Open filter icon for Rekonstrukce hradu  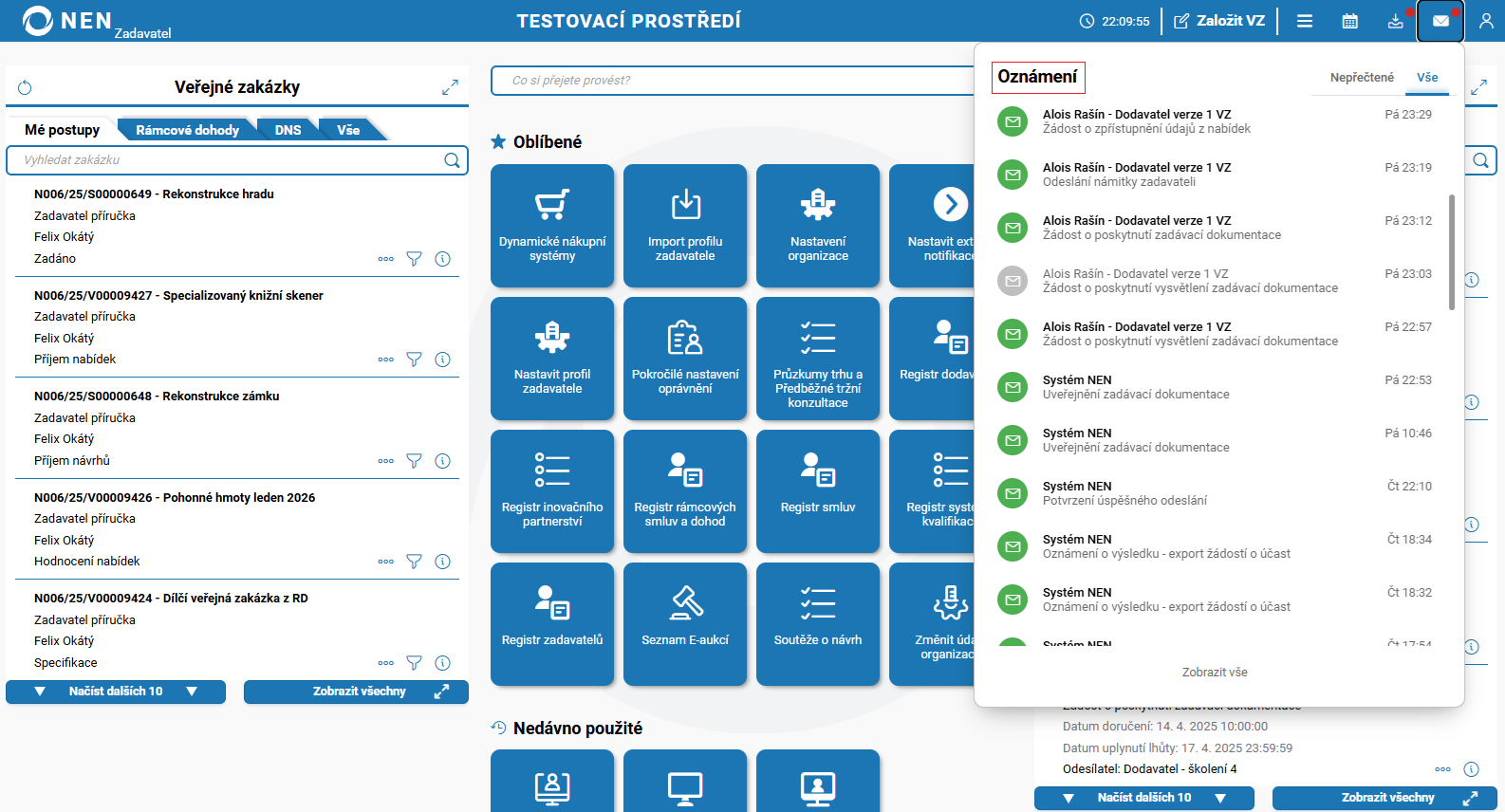(414, 259)
